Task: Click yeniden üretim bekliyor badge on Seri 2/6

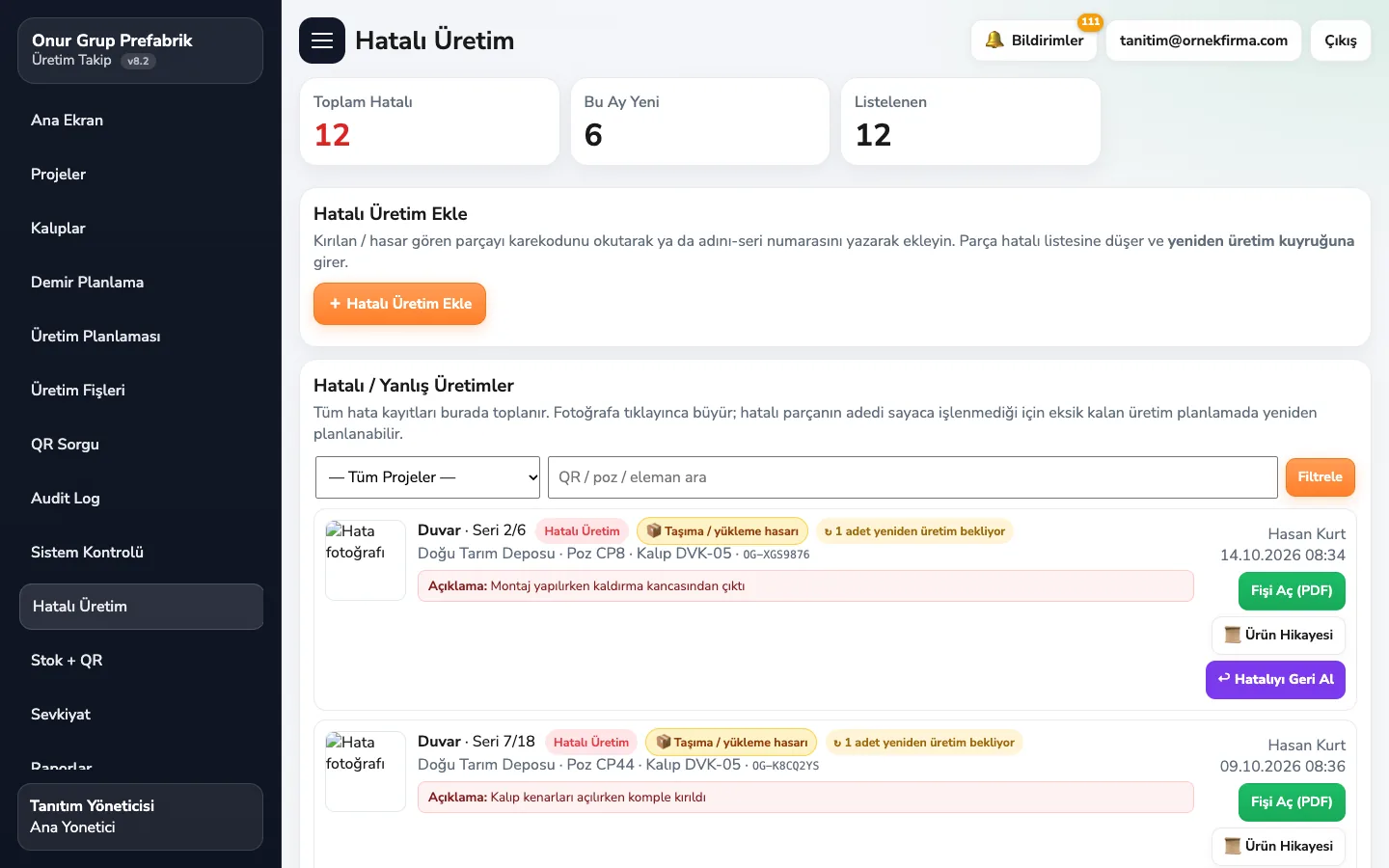Action: tap(914, 531)
